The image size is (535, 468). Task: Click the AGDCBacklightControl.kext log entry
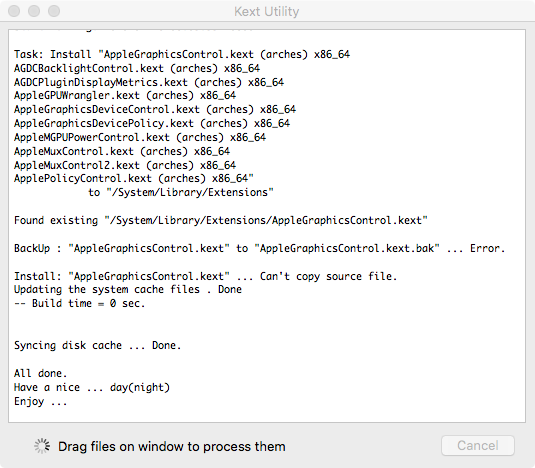tap(137, 68)
